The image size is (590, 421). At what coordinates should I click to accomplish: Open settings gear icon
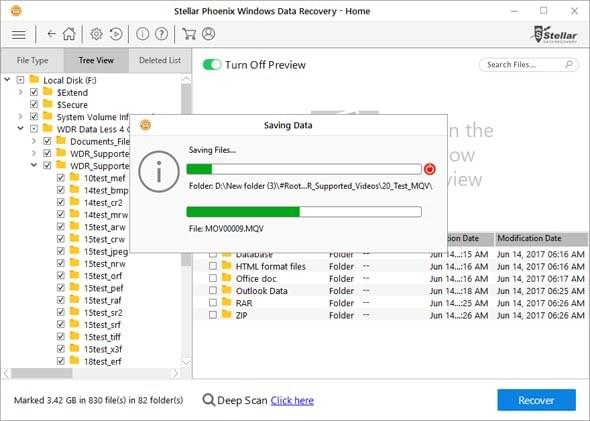(x=96, y=34)
